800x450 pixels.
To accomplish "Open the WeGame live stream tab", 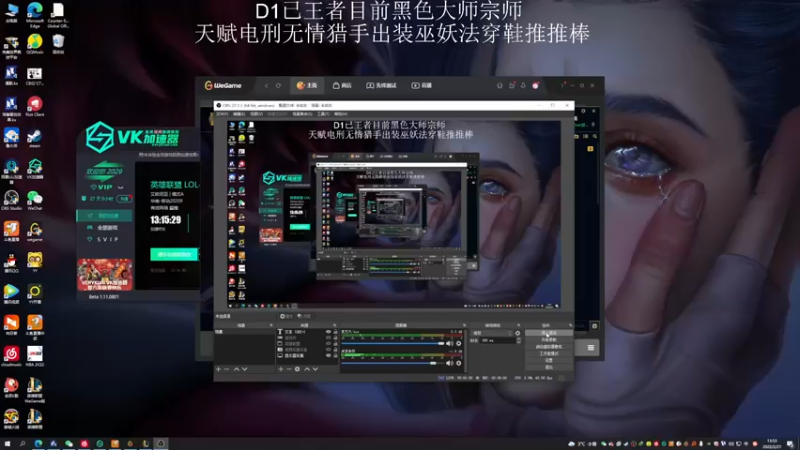I will coord(421,86).
